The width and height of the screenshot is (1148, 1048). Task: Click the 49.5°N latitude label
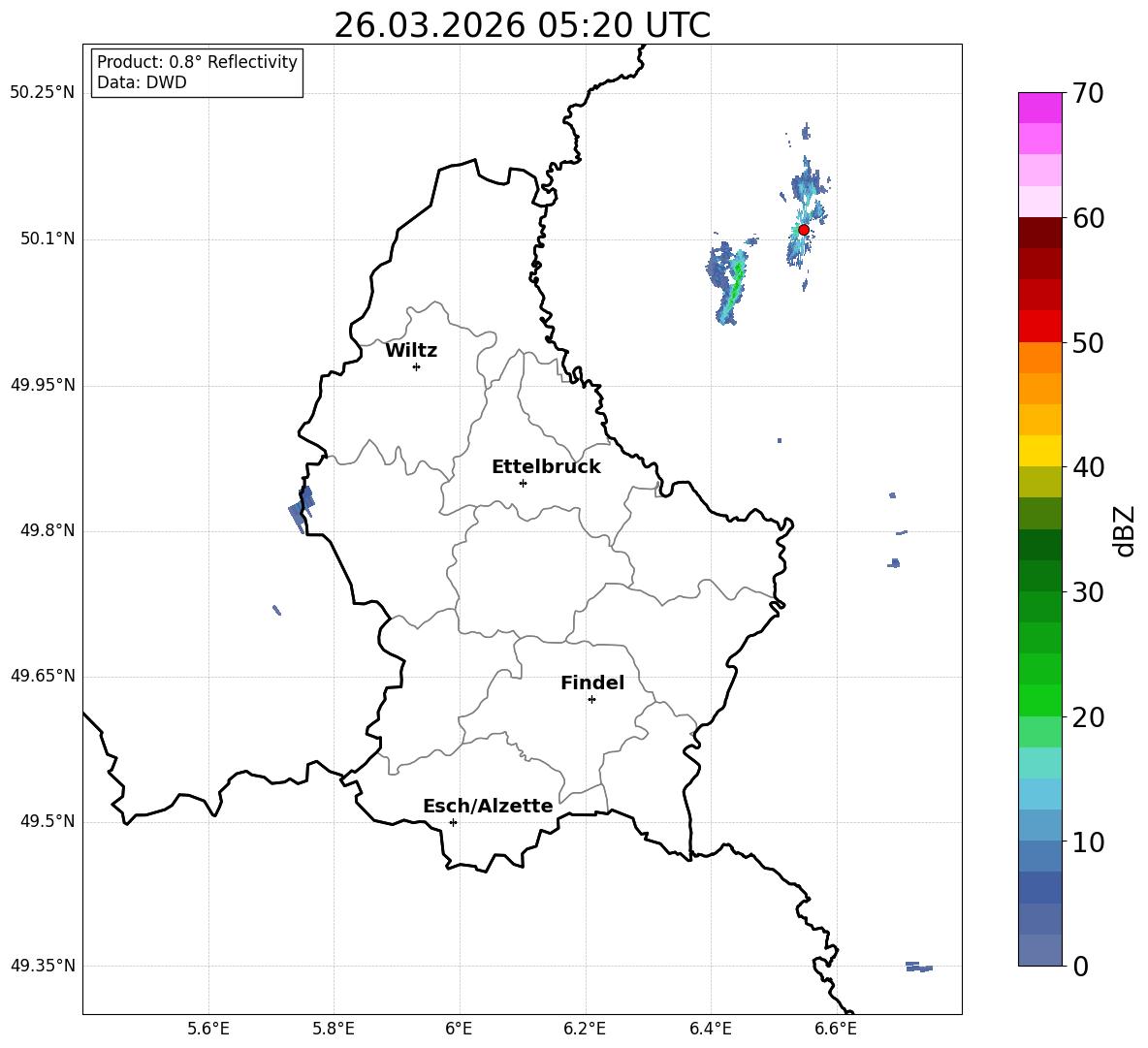(x=48, y=821)
